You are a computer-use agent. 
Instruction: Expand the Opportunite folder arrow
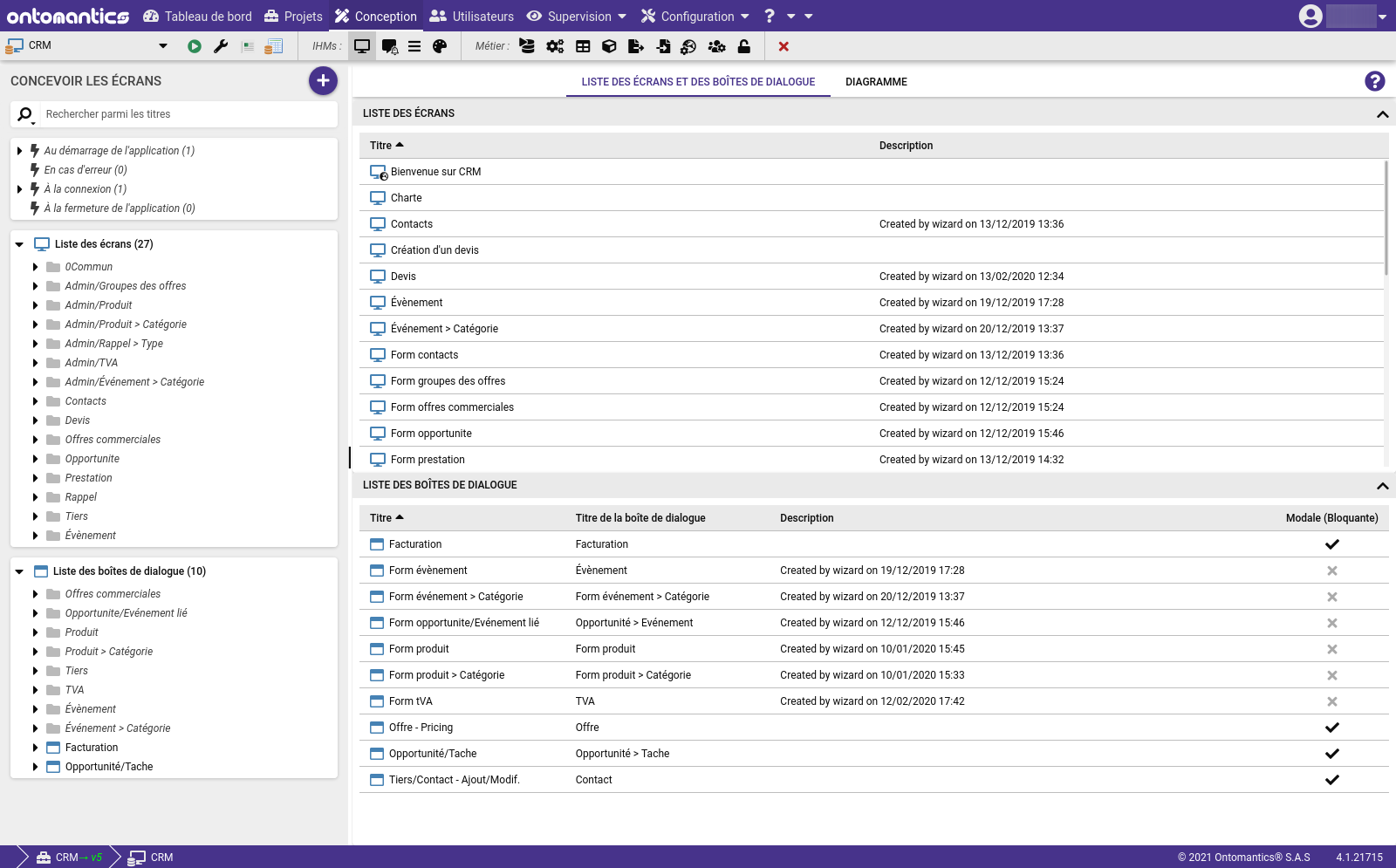(x=35, y=459)
